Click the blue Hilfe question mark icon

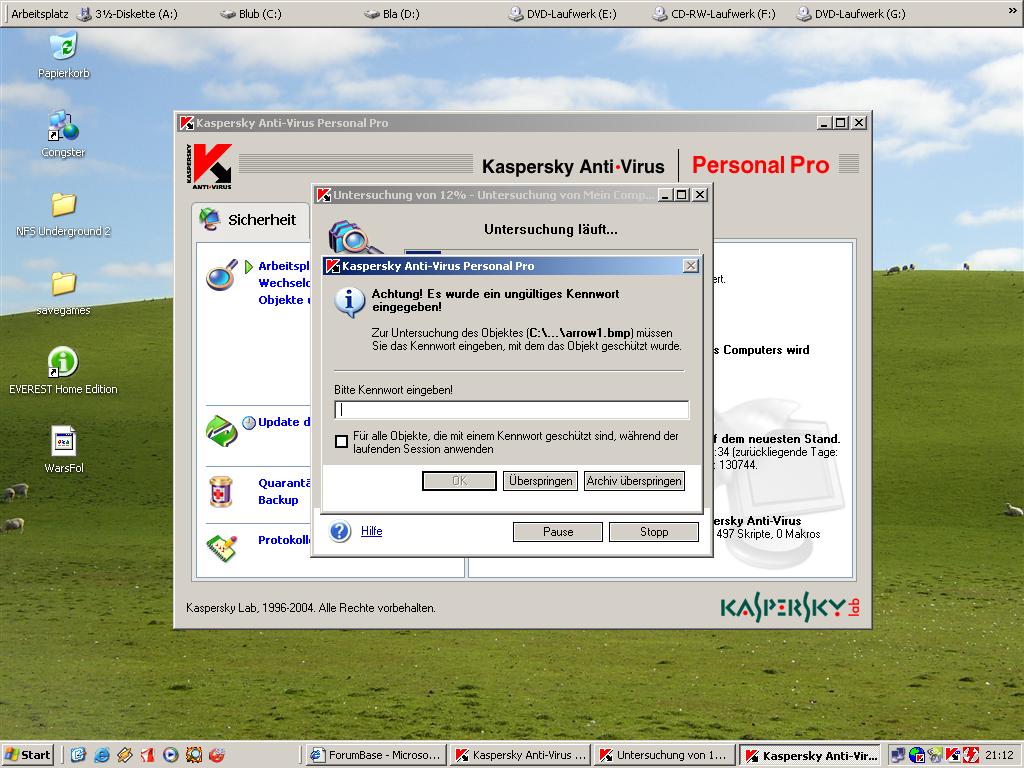point(340,531)
